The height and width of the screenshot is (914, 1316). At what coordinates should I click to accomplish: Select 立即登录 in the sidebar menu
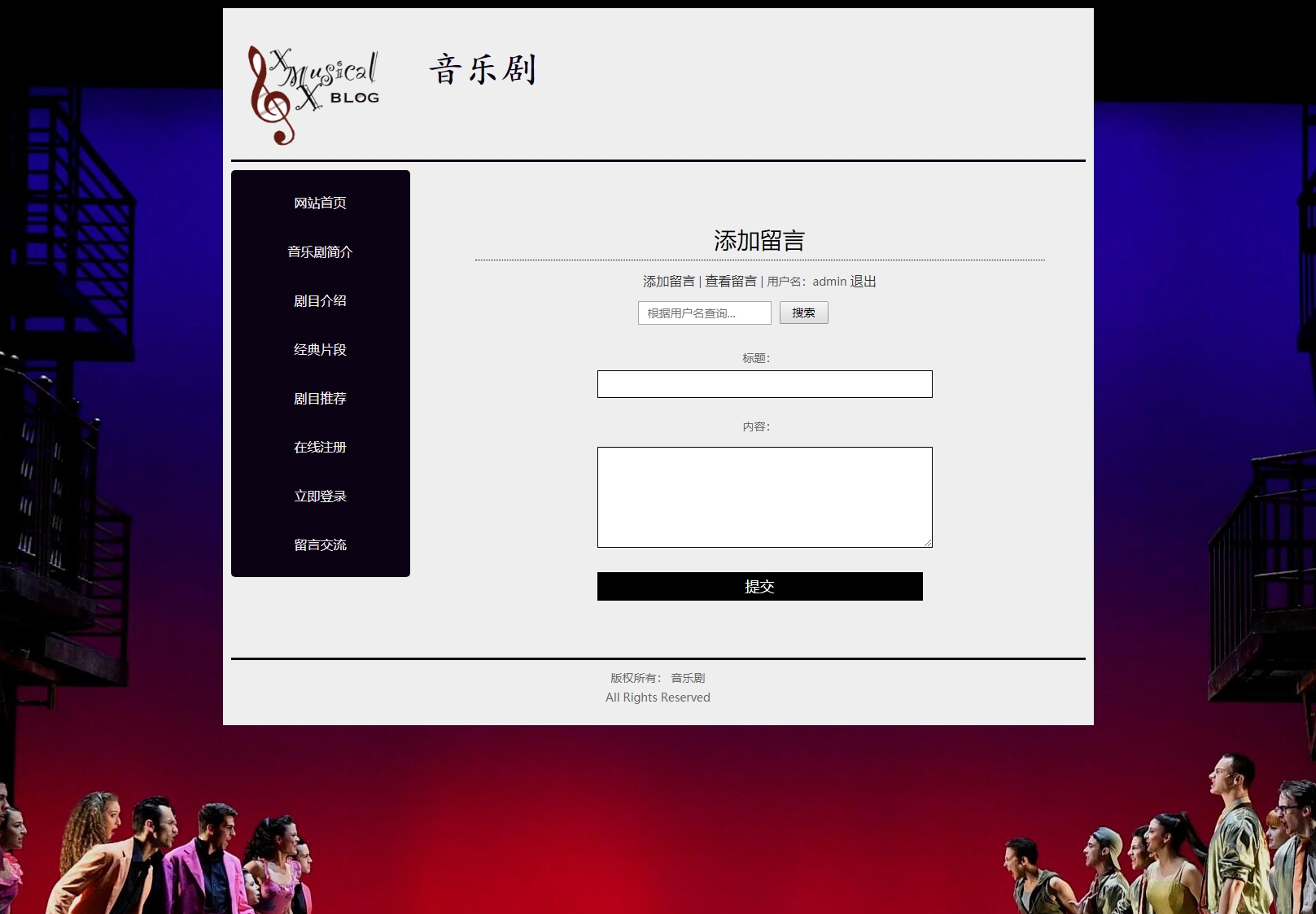pyautogui.click(x=320, y=496)
